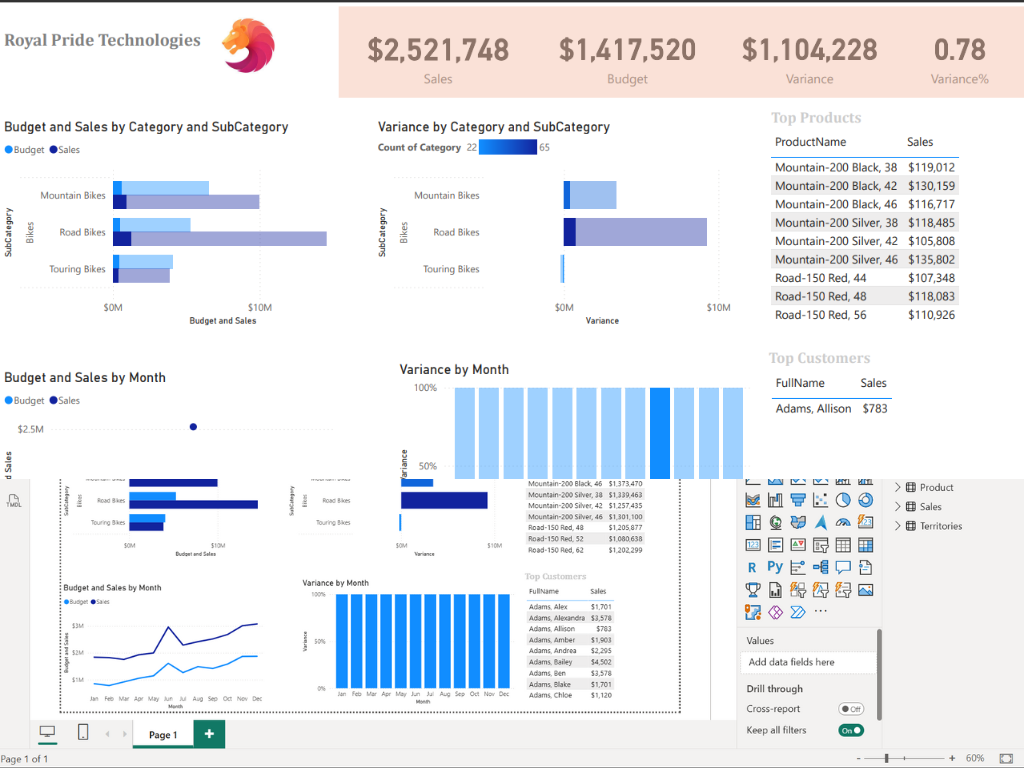Click FullName column header in Top Customers

(799, 383)
